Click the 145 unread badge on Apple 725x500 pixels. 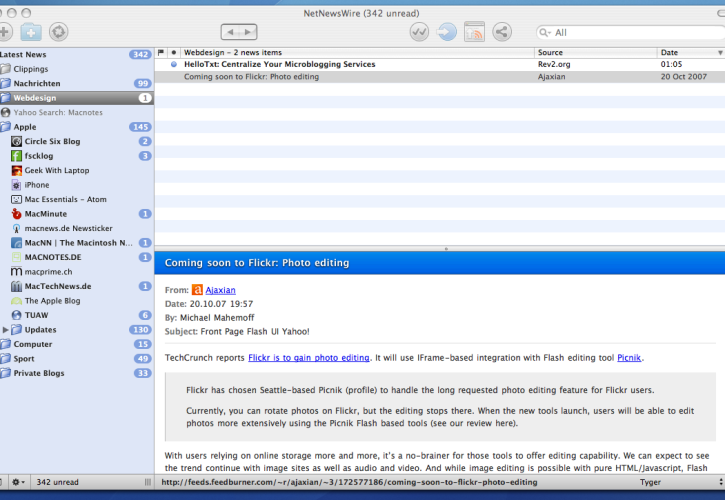coord(140,127)
